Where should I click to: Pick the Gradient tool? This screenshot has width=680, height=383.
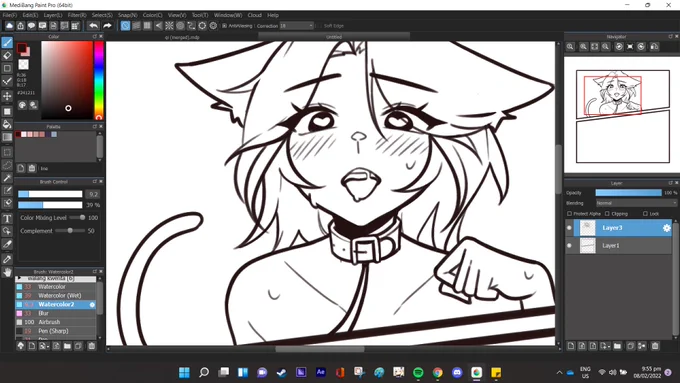(7, 137)
